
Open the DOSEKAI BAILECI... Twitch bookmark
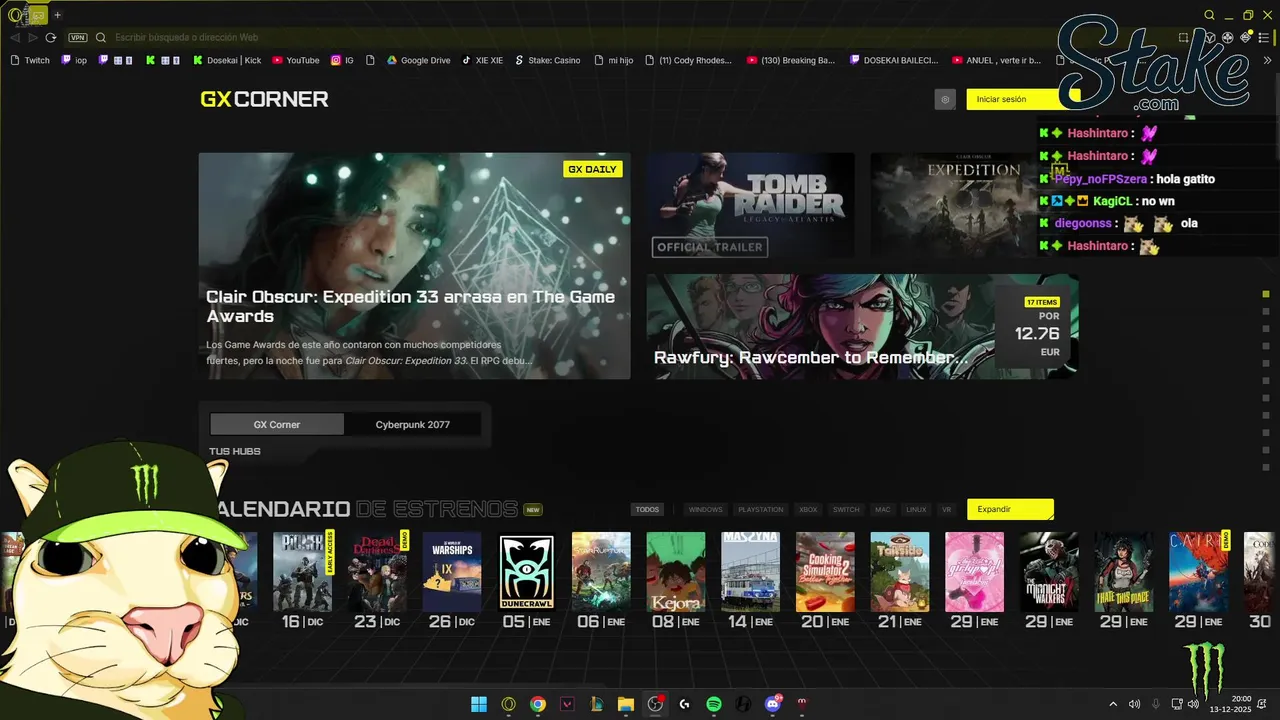894,60
